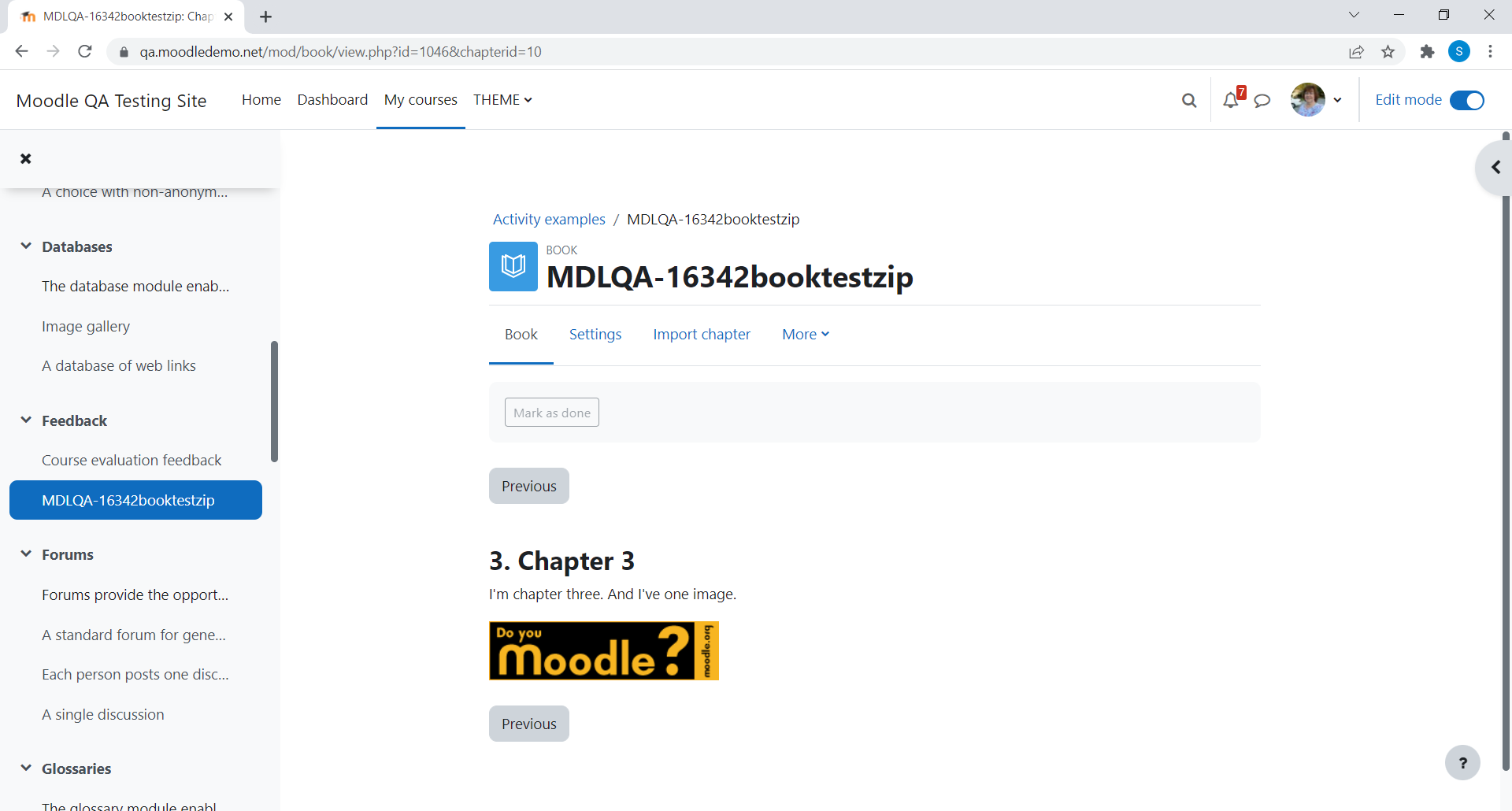
Task: Open the More dropdown menu
Action: coord(806,334)
